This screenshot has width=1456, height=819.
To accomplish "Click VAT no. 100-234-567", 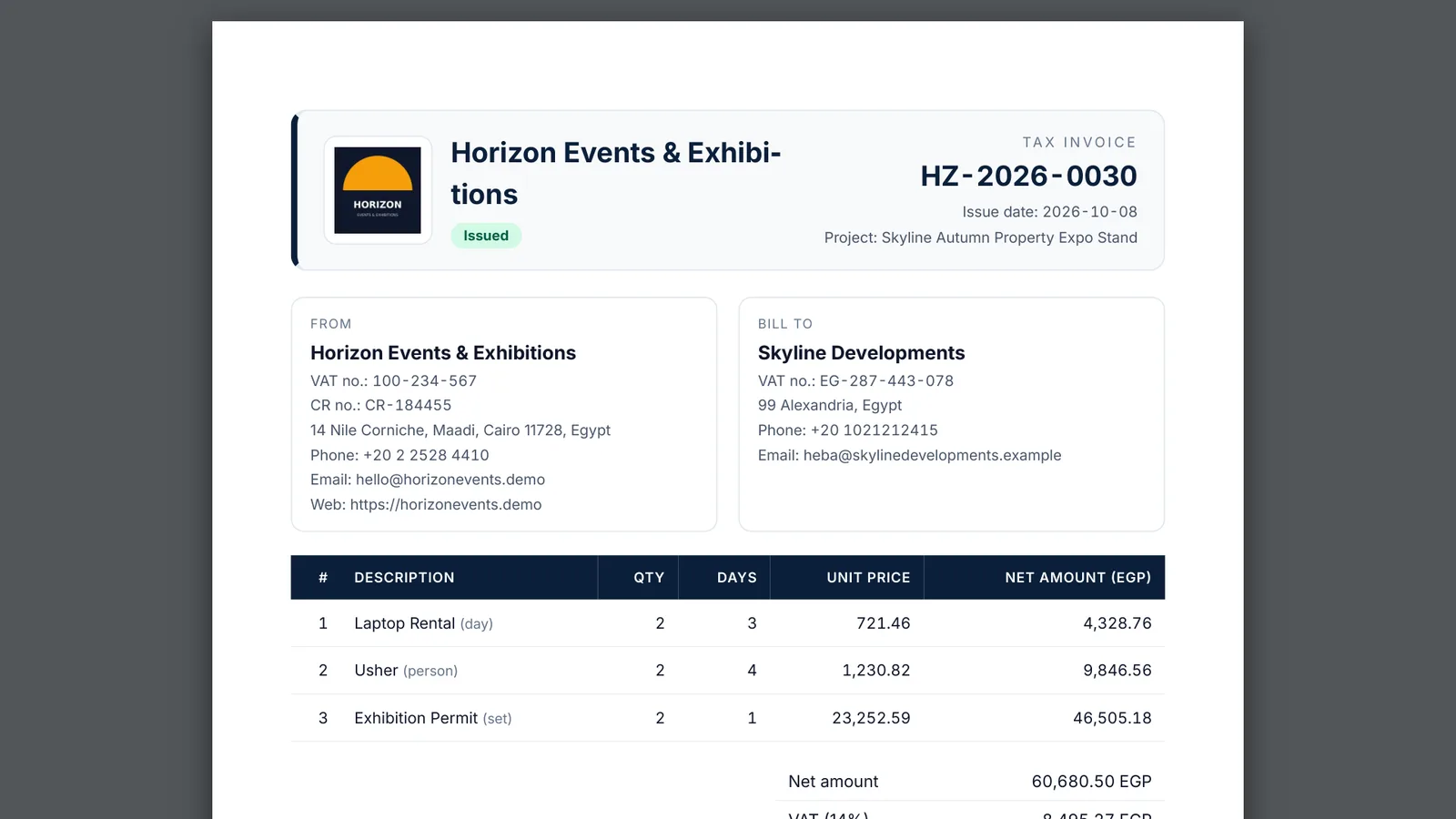I will pos(393,381).
